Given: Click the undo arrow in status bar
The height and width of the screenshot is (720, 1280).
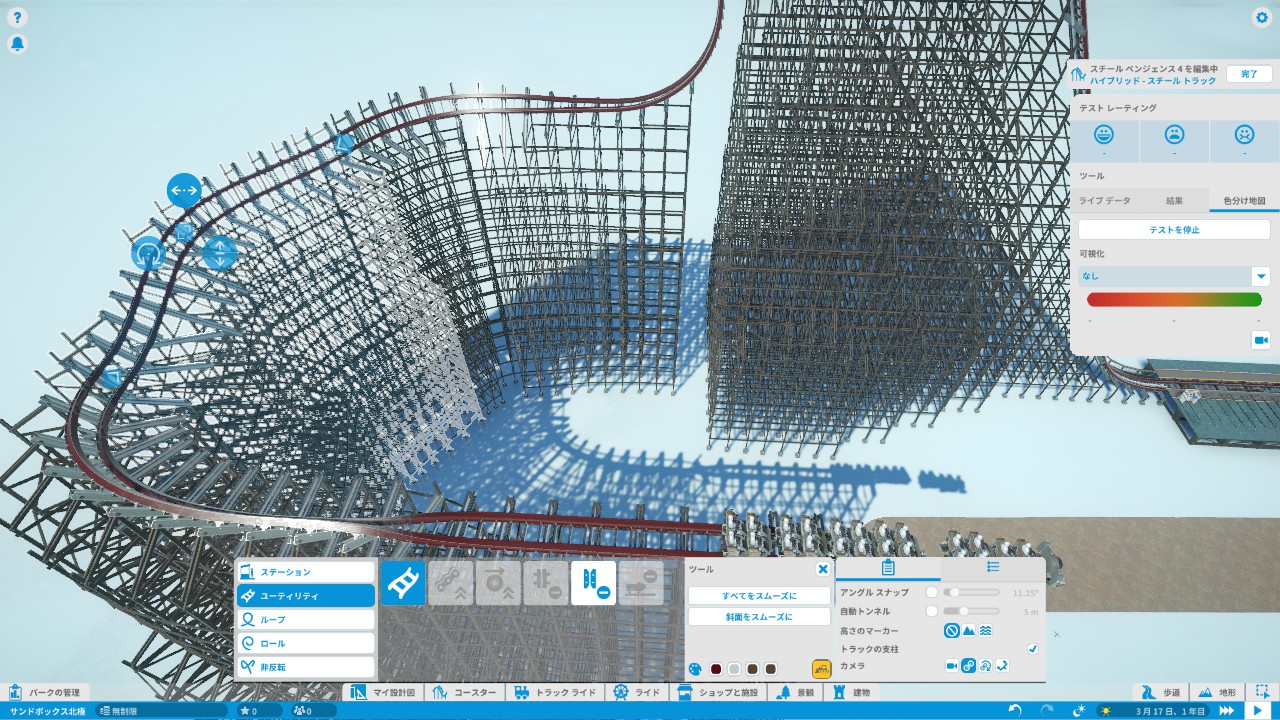Looking at the screenshot, I should pyautogui.click(x=1015, y=710).
